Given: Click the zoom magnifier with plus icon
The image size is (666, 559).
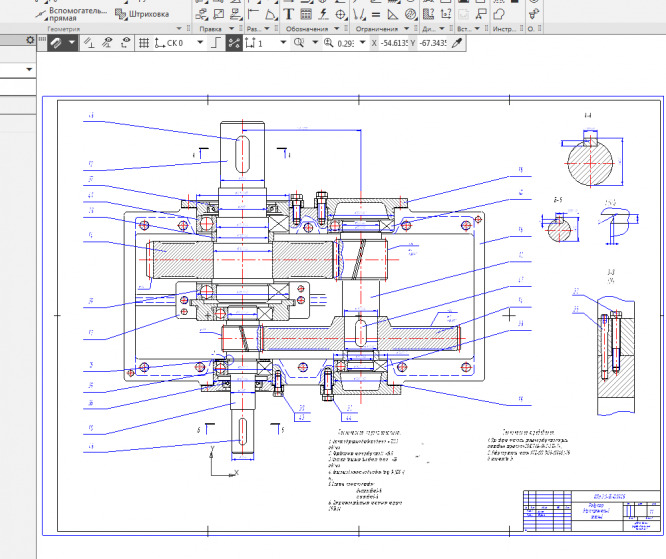Looking at the screenshot, I should pos(328,44).
